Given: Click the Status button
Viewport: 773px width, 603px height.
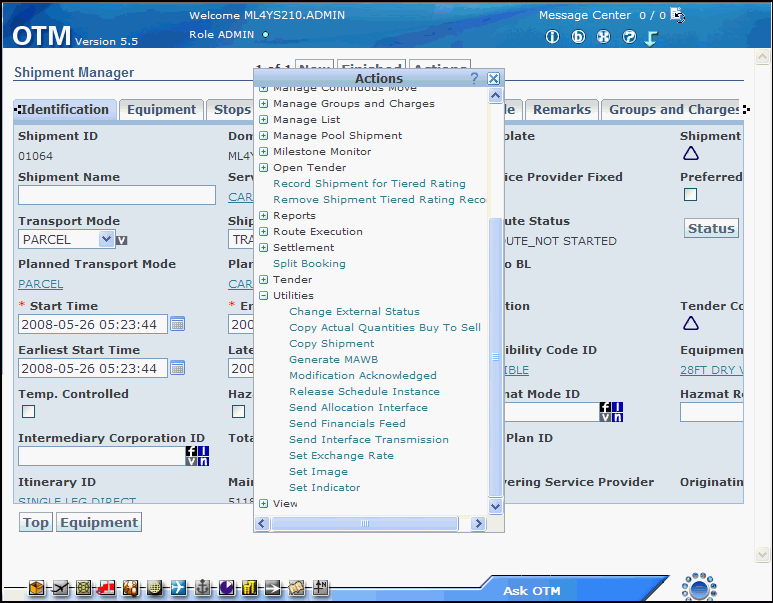Looking at the screenshot, I should (711, 228).
